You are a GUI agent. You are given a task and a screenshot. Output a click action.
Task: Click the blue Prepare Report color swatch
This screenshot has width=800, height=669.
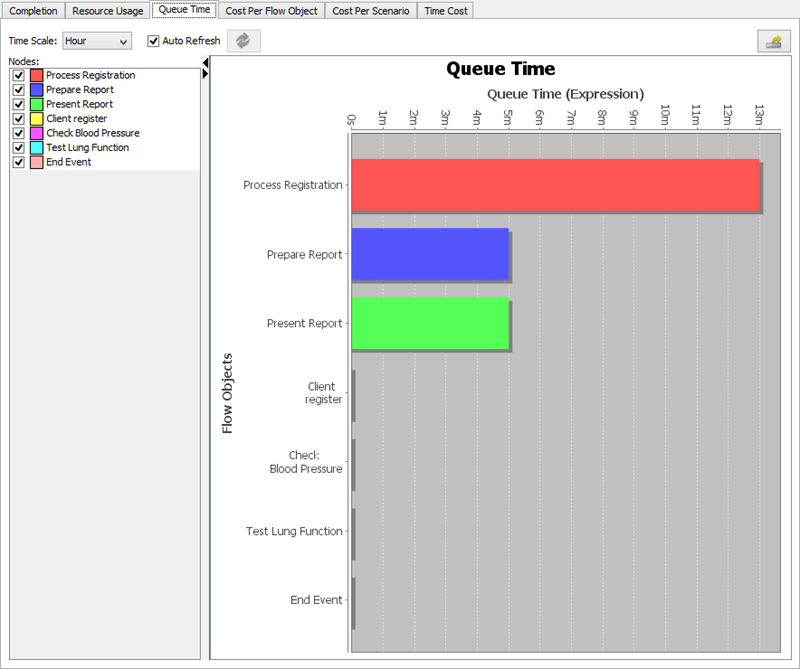pyautogui.click(x=36, y=90)
